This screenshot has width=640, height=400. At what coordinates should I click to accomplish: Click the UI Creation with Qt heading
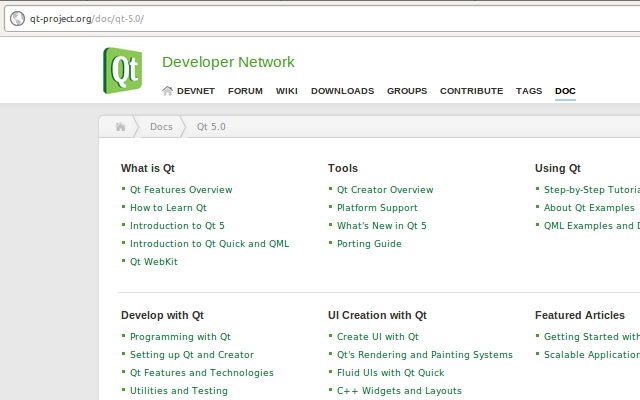click(377, 315)
